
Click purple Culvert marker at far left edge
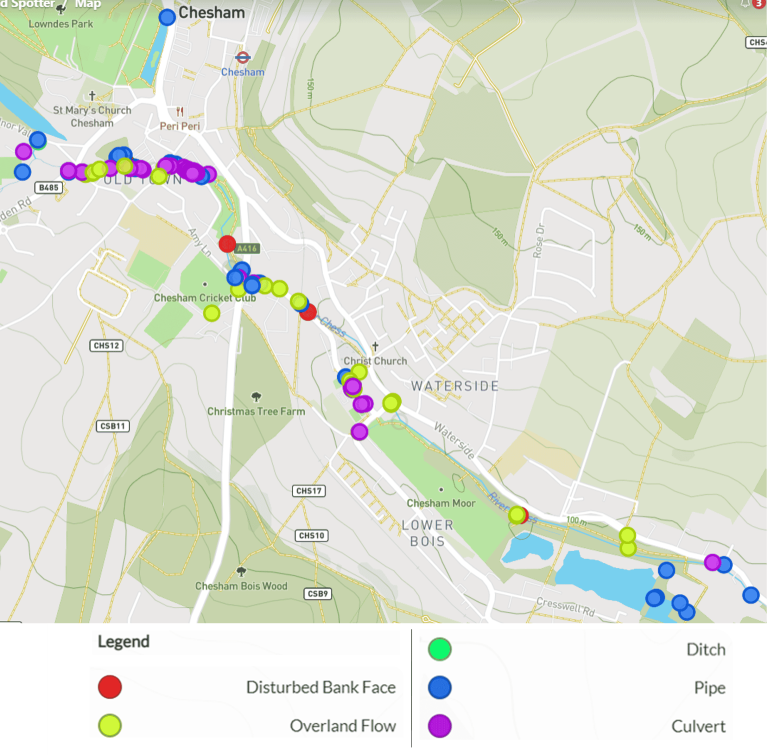click(24, 151)
